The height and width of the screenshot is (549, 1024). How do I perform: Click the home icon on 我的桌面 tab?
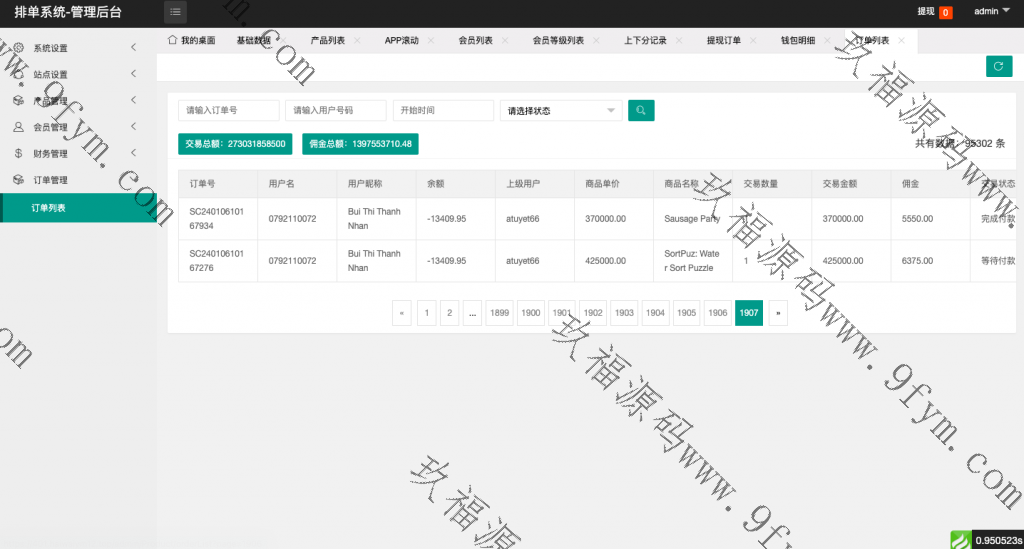173,40
